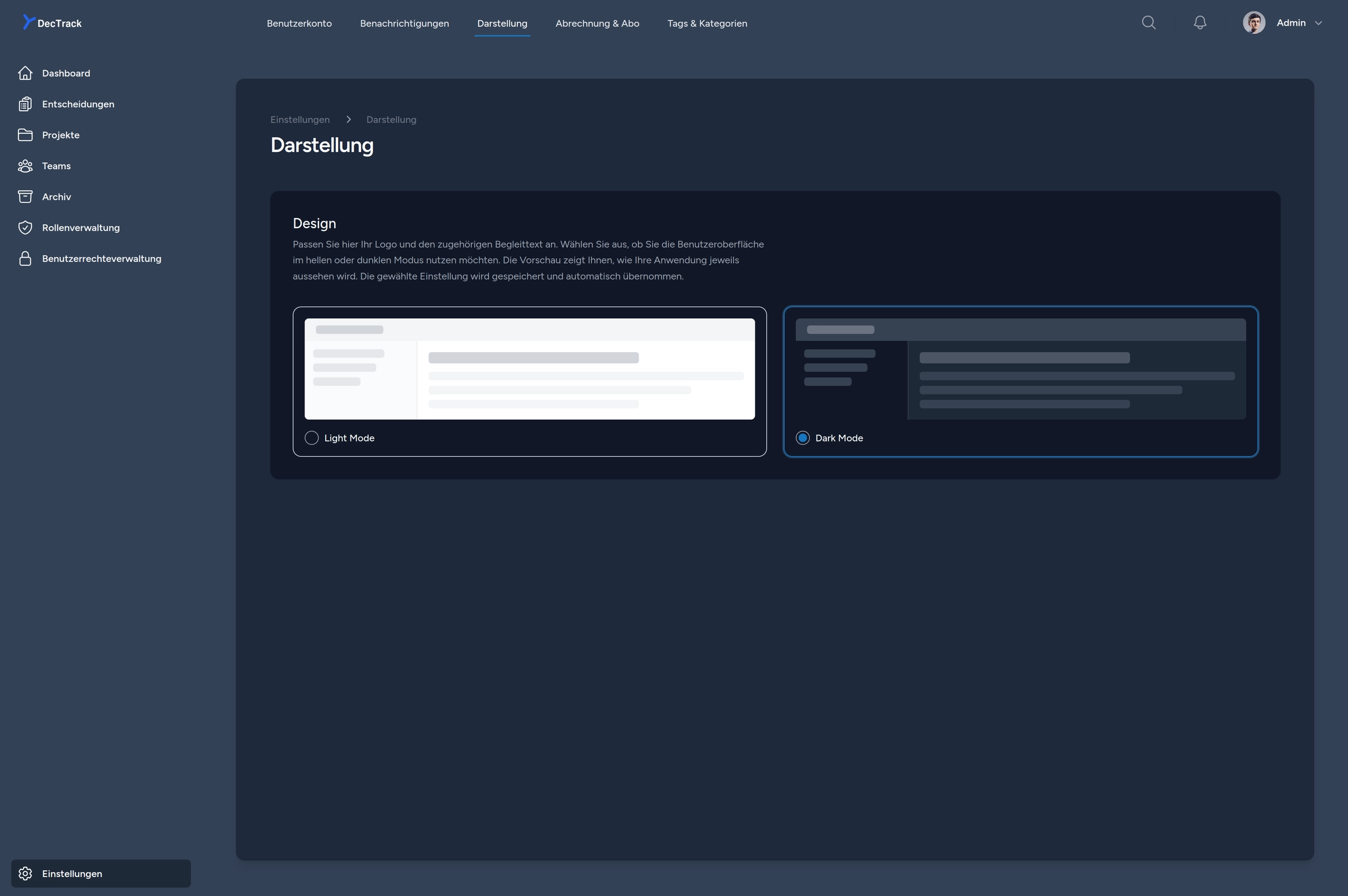1348x896 pixels.
Task: Click the Teams people icon
Action: tap(25, 166)
